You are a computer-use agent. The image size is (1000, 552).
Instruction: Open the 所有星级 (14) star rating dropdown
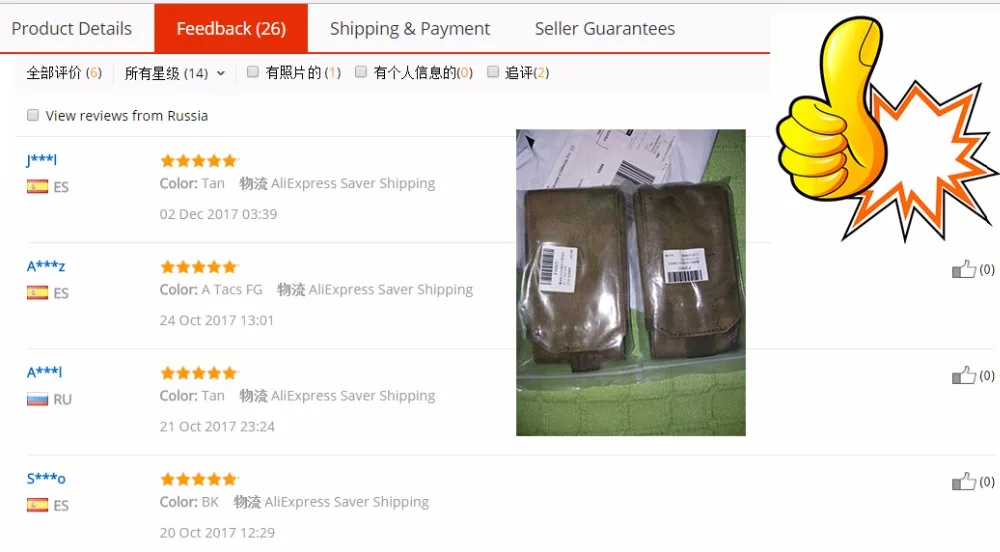[x=175, y=73]
